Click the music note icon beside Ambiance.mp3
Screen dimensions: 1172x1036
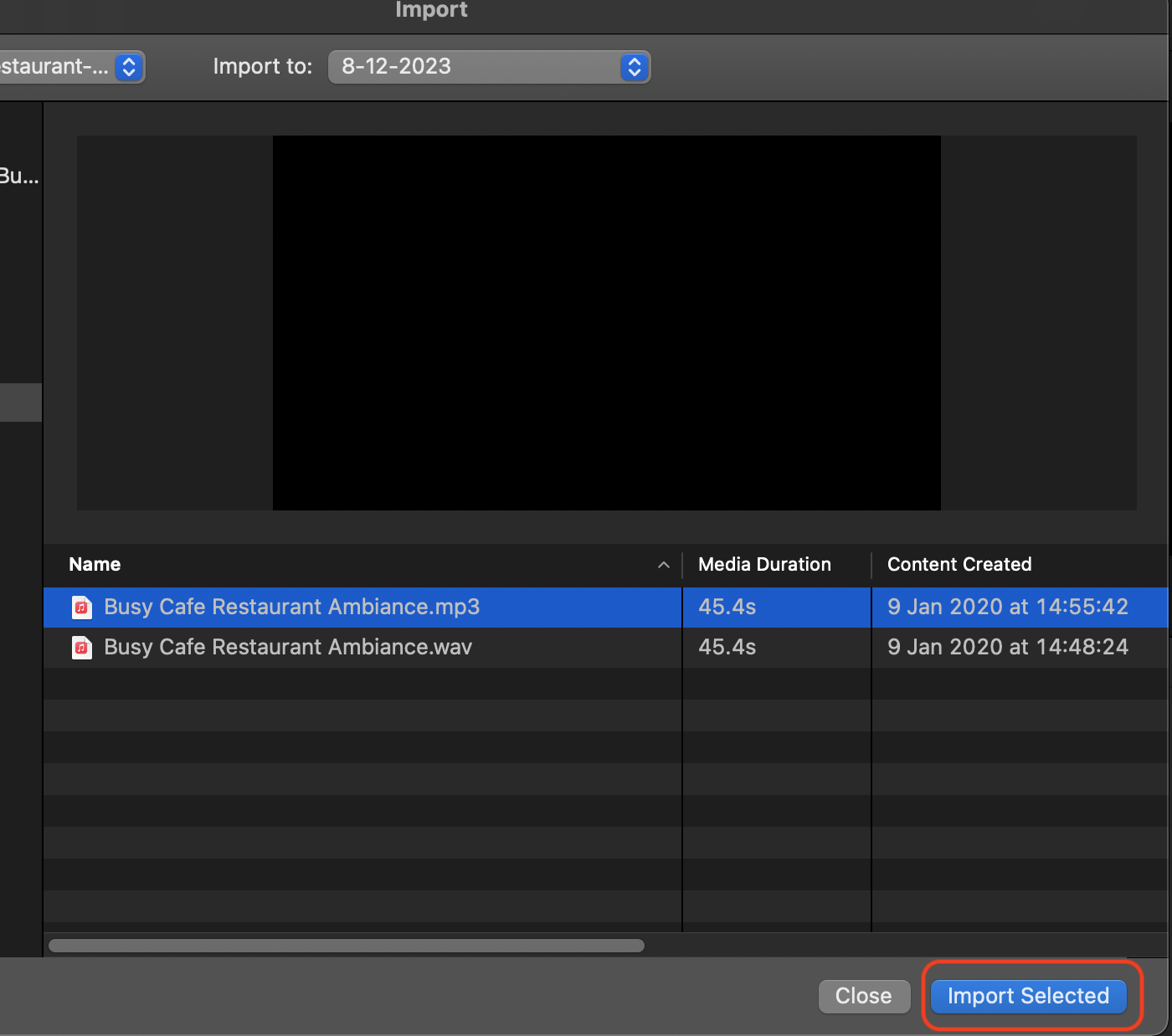(81, 607)
